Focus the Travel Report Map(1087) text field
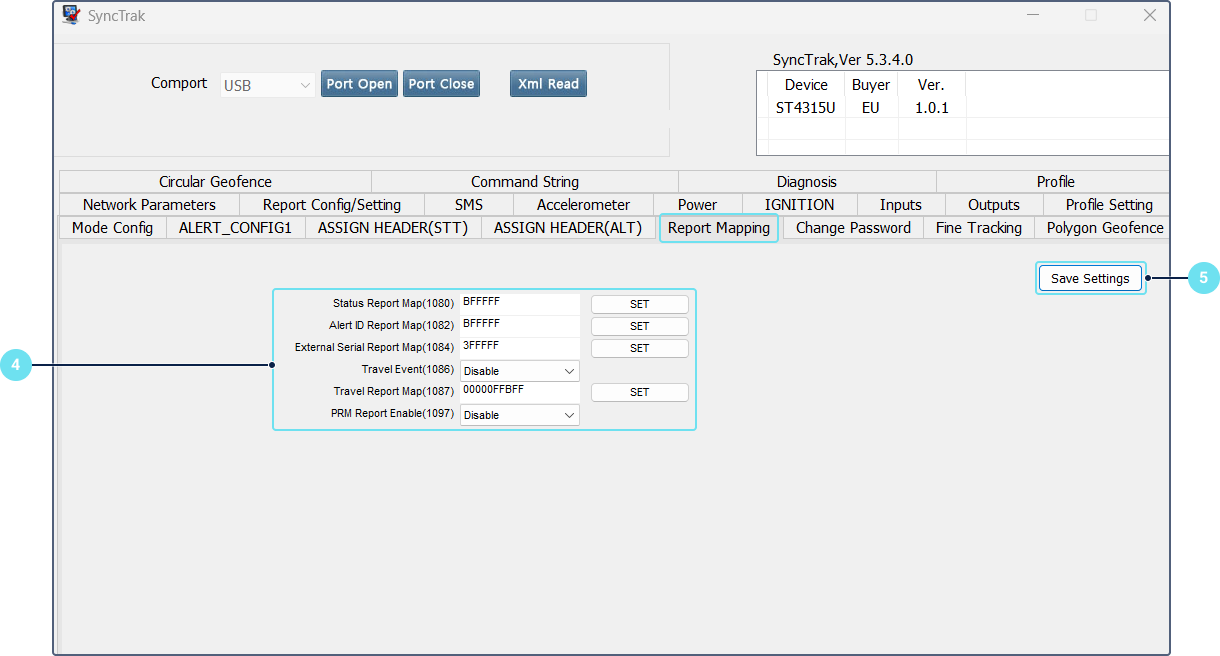The width and height of the screenshot is (1220, 656). (519, 391)
